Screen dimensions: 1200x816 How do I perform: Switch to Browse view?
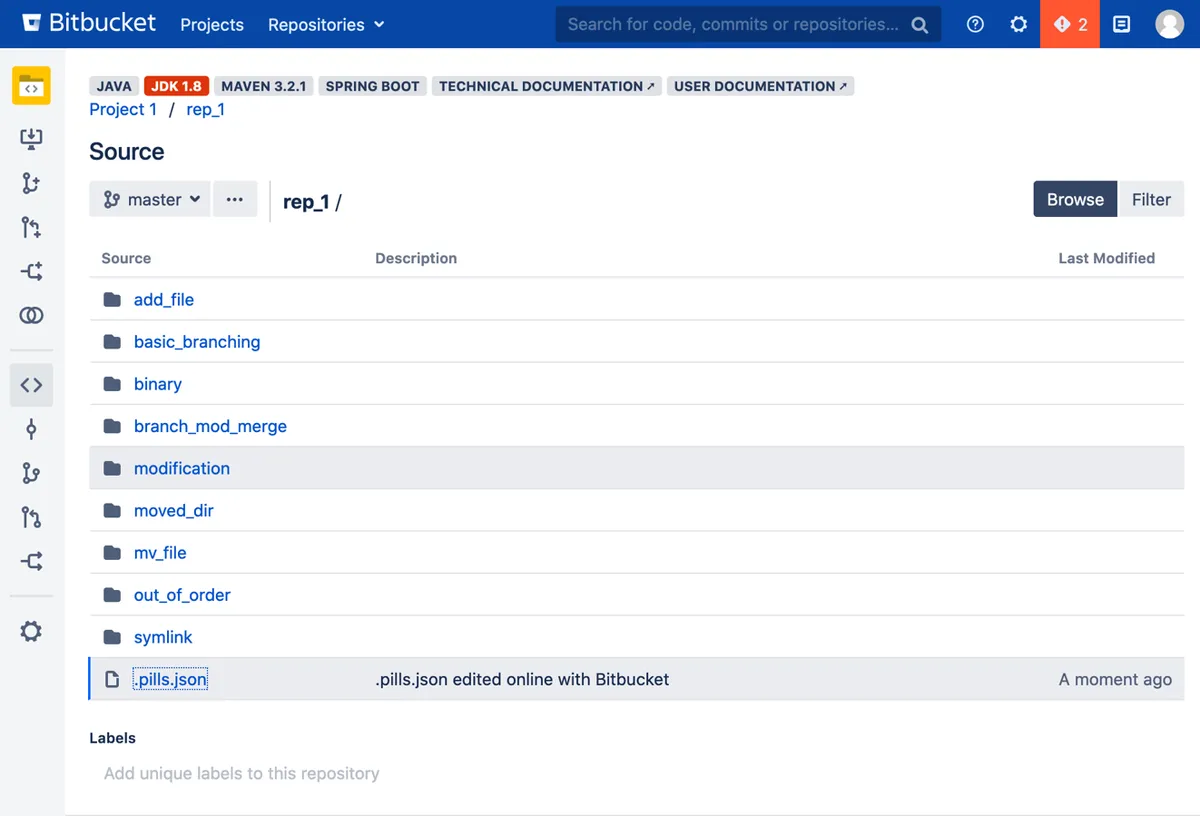1075,200
